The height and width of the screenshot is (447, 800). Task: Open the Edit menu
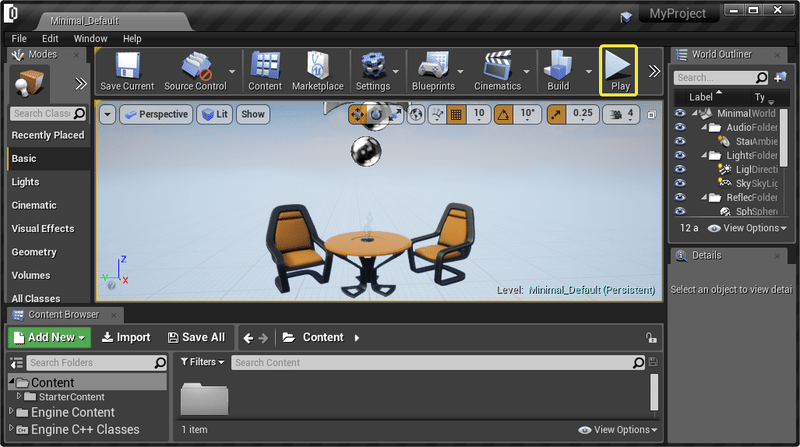50,38
